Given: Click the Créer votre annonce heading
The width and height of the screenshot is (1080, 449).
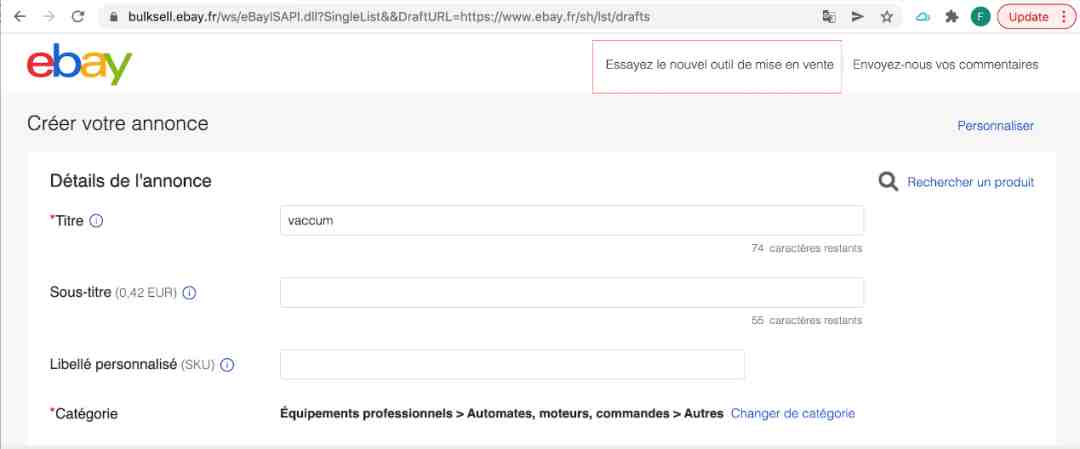Looking at the screenshot, I should [118, 124].
